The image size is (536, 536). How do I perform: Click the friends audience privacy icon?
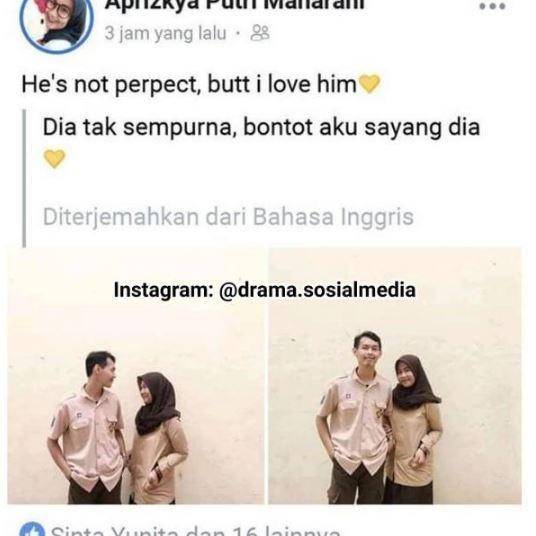pos(260,33)
